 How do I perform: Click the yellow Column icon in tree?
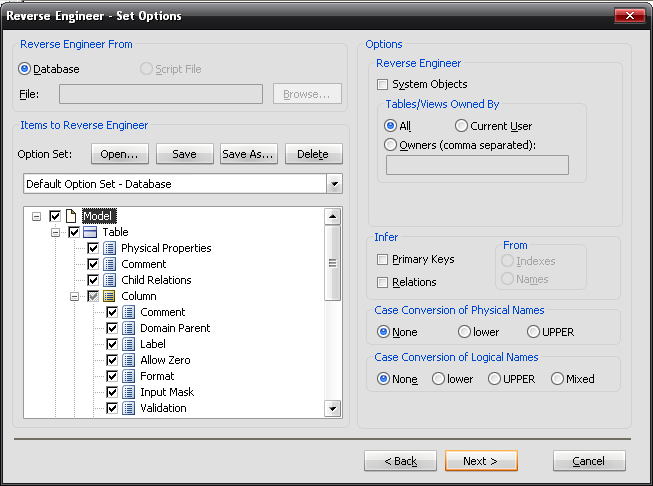point(109,296)
